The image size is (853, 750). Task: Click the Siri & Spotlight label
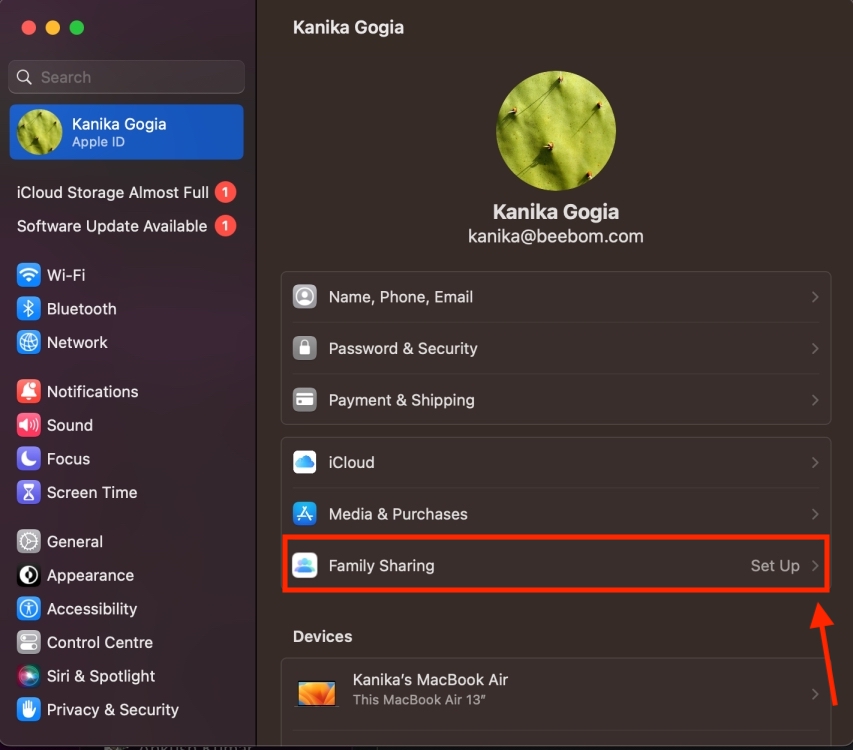point(101,677)
